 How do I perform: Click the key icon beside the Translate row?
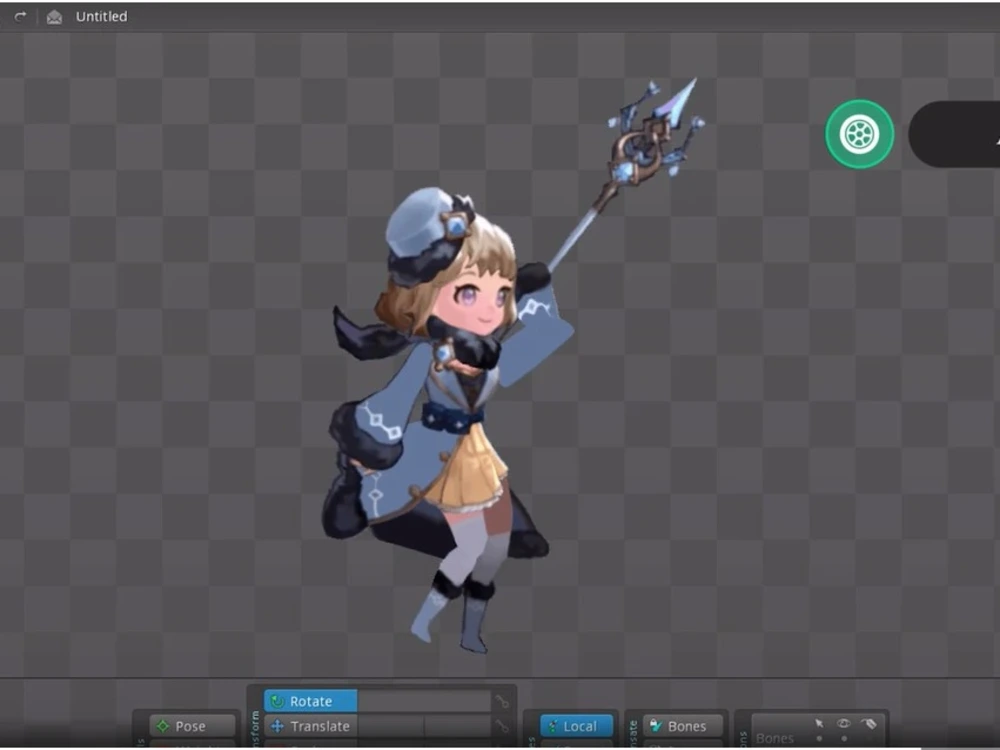click(x=503, y=726)
